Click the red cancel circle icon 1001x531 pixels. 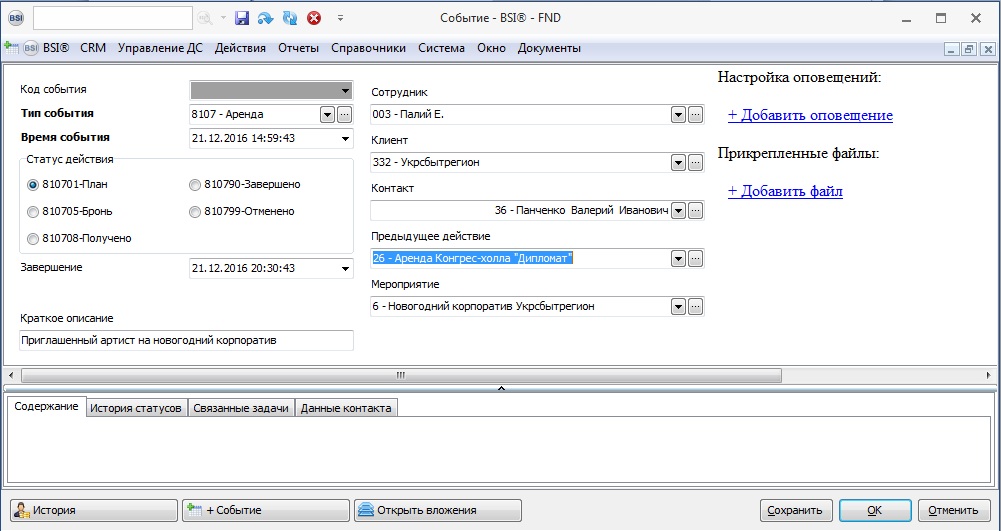314,18
